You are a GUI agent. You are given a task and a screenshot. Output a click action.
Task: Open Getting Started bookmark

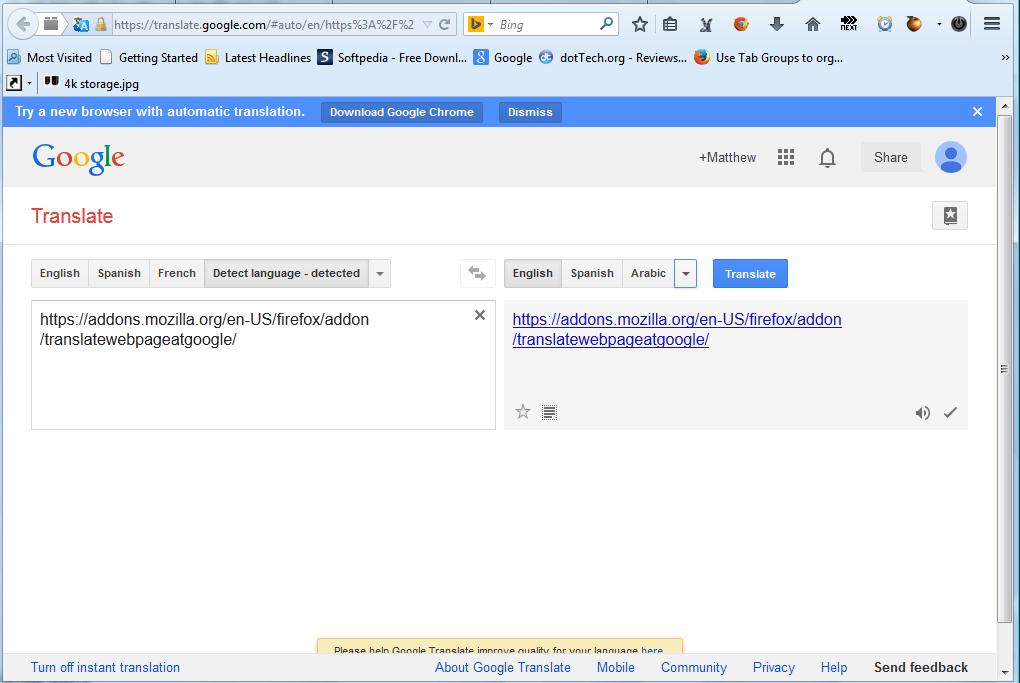pos(150,57)
